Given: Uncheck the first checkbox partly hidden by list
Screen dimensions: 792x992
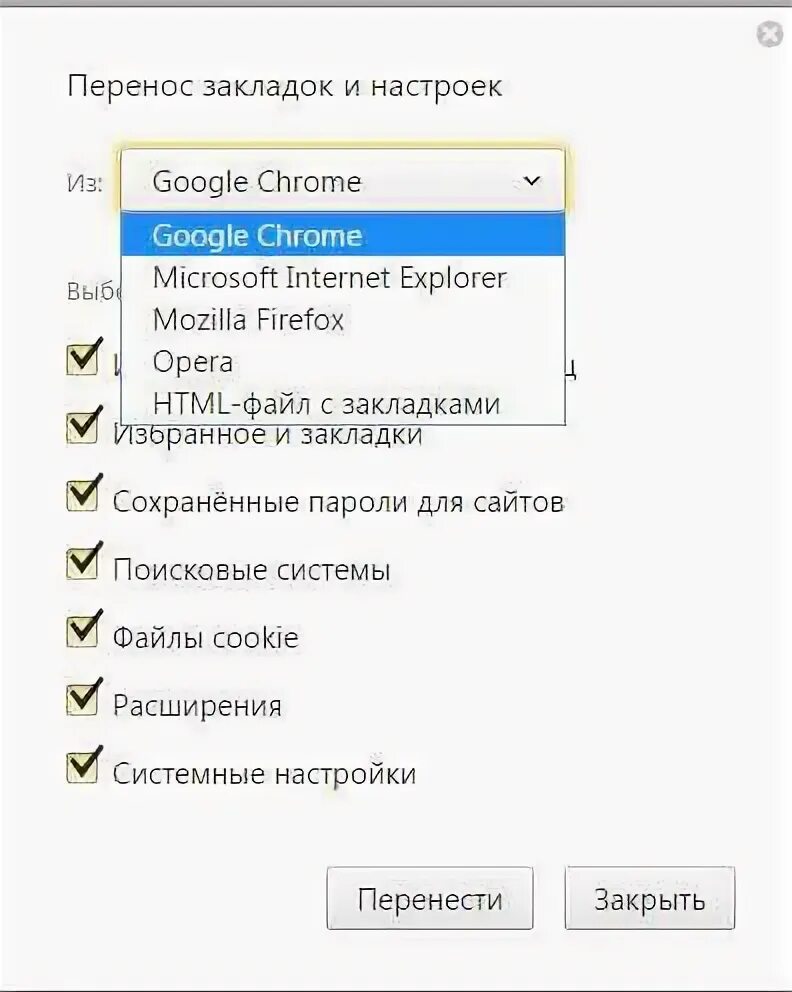Looking at the screenshot, I should click(82, 358).
